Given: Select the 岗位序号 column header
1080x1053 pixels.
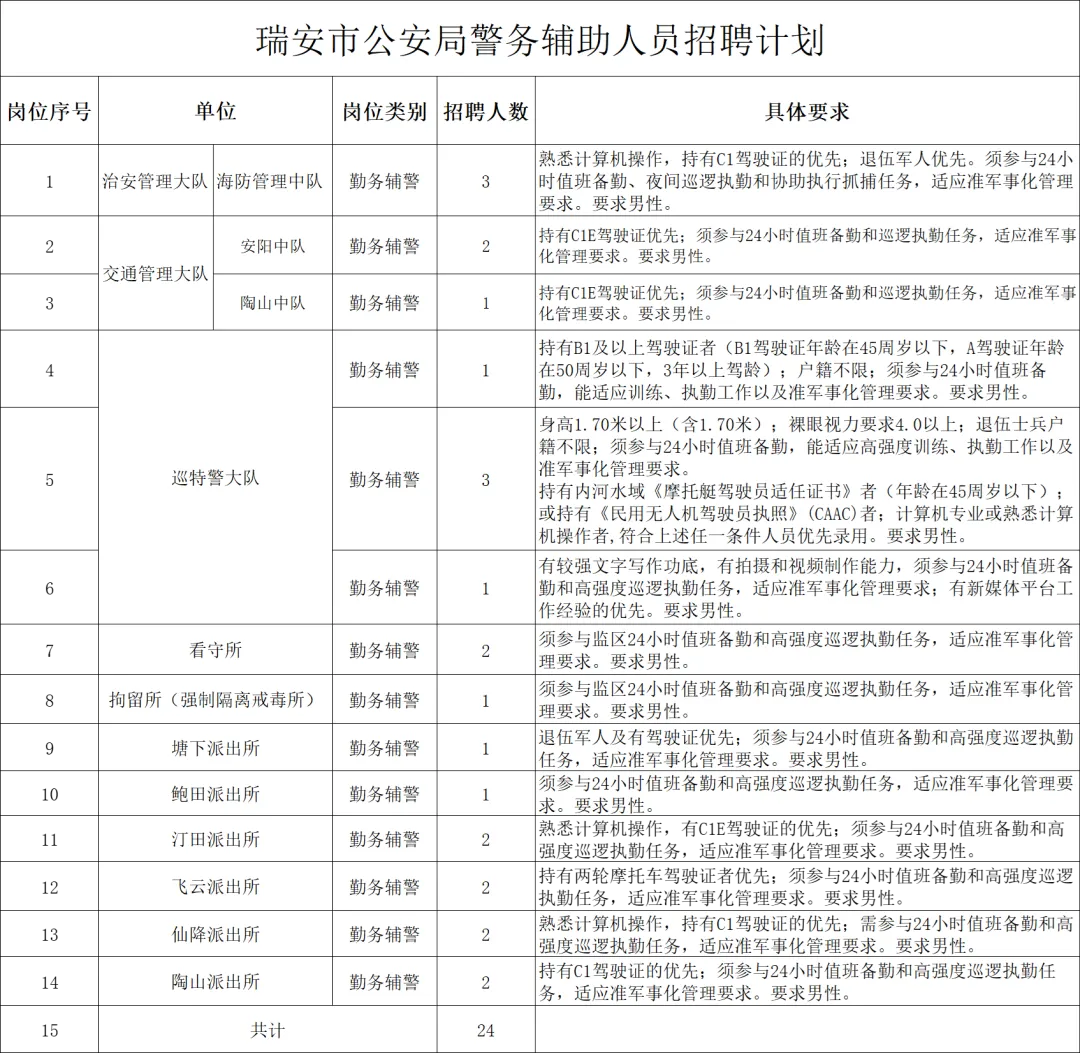Looking at the screenshot, I should pyautogui.click(x=49, y=111).
